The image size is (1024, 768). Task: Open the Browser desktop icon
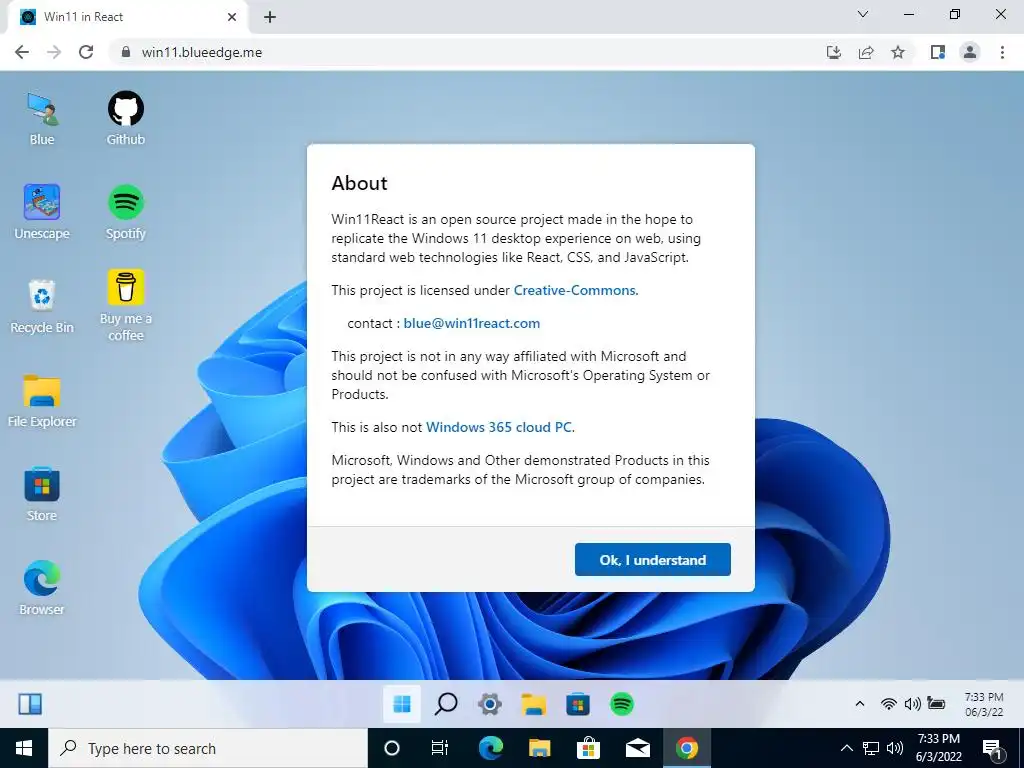point(42,588)
